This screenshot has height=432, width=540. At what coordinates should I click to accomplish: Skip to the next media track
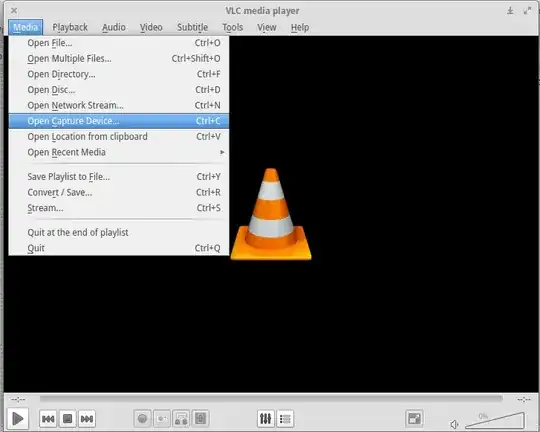point(87,419)
